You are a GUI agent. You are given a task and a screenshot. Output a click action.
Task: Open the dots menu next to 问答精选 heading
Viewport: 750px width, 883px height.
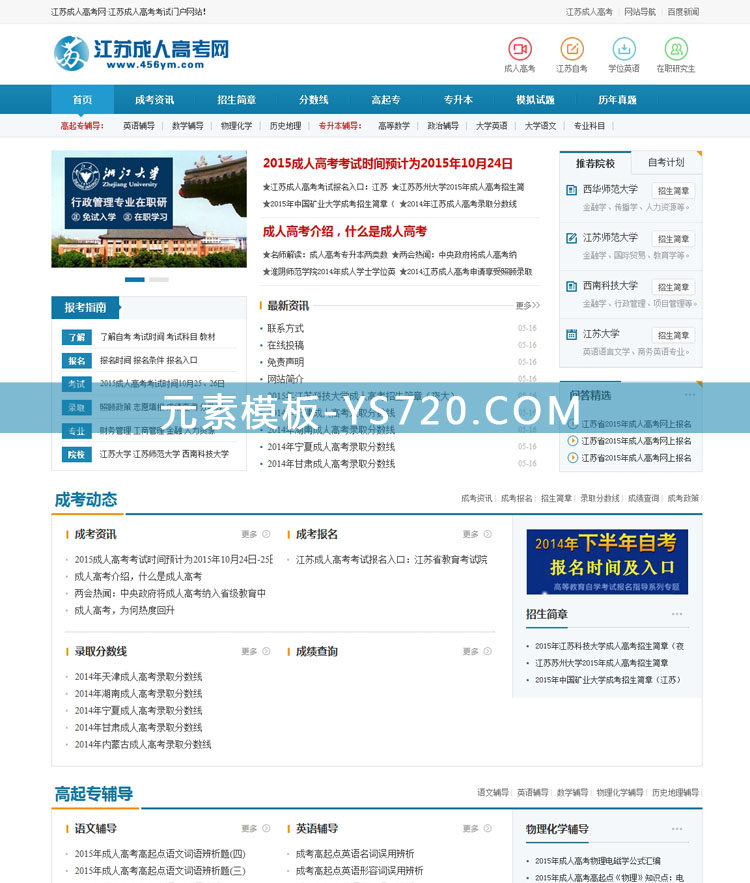(x=690, y=395)
